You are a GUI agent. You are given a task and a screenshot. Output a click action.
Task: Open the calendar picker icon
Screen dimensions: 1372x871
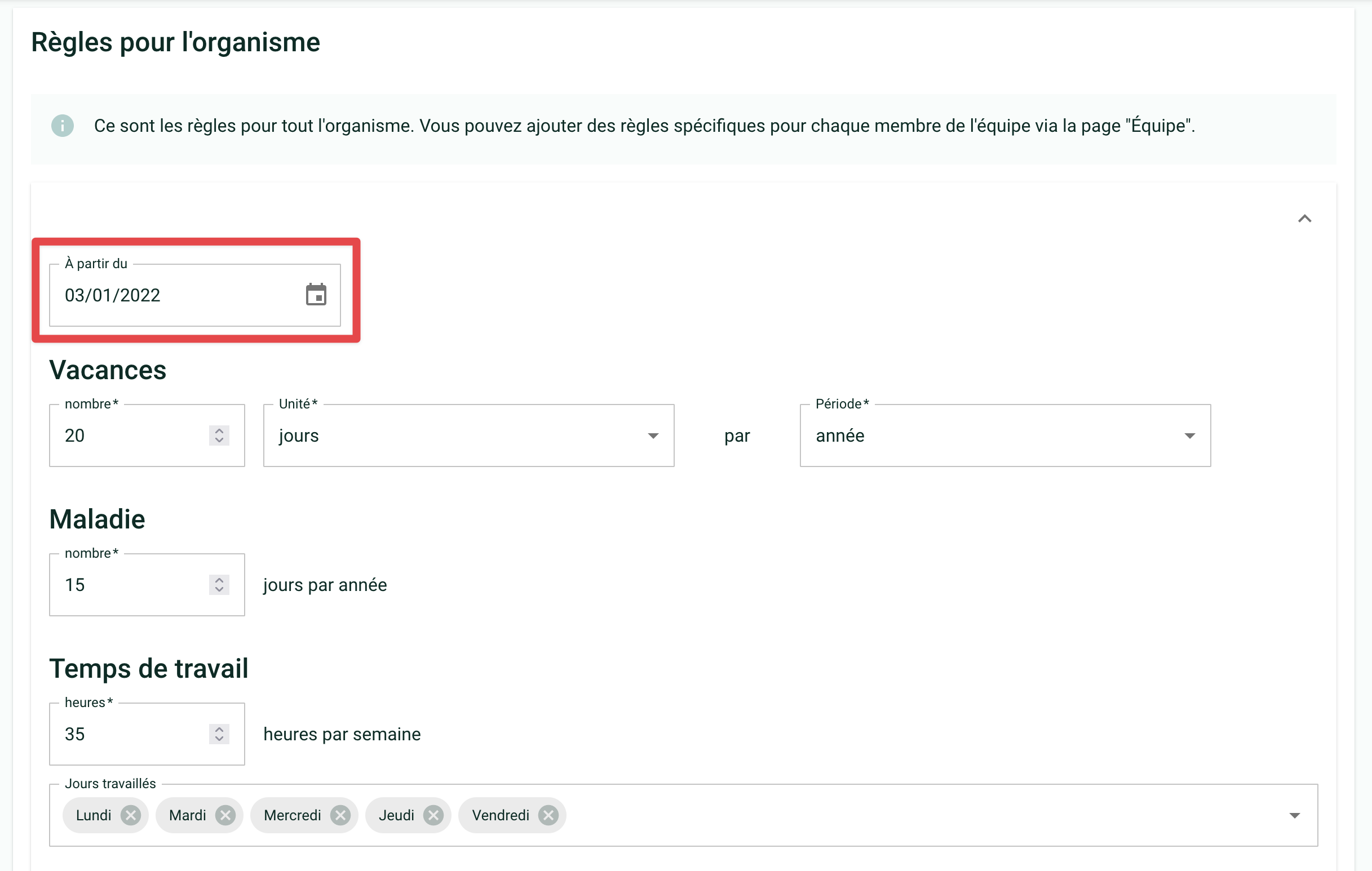316,295
